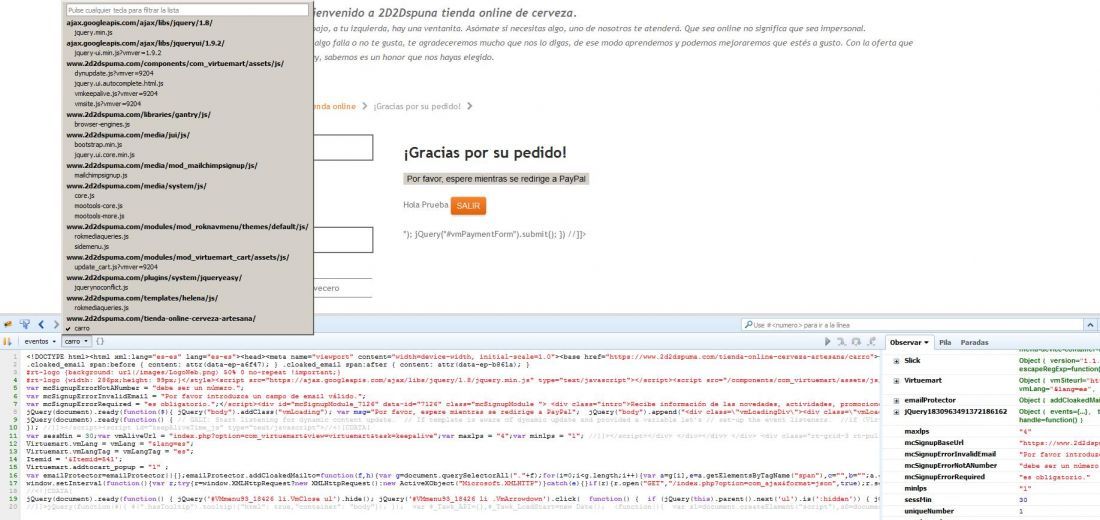Expand the emailProtector object row
The width and height of the screenshot is (1100, 520).
(x=896, y=400)
